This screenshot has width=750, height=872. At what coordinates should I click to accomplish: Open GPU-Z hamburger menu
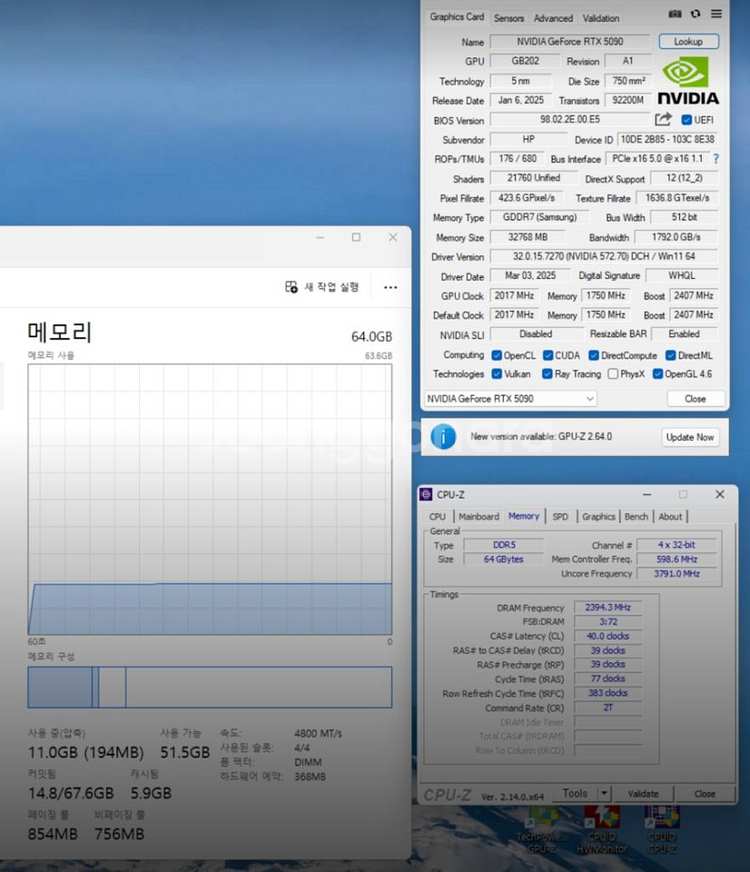(717, 14)
